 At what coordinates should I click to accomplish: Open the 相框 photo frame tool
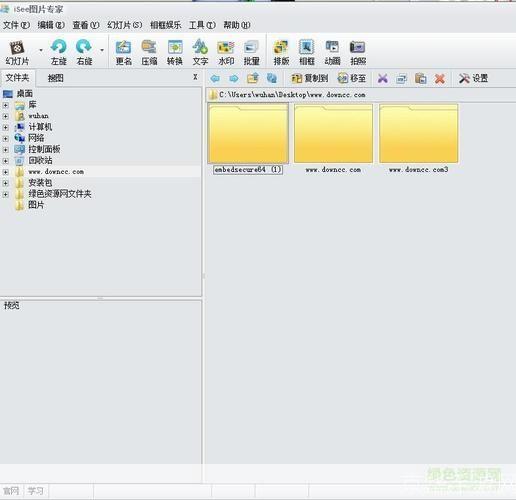tap(307, 52)
